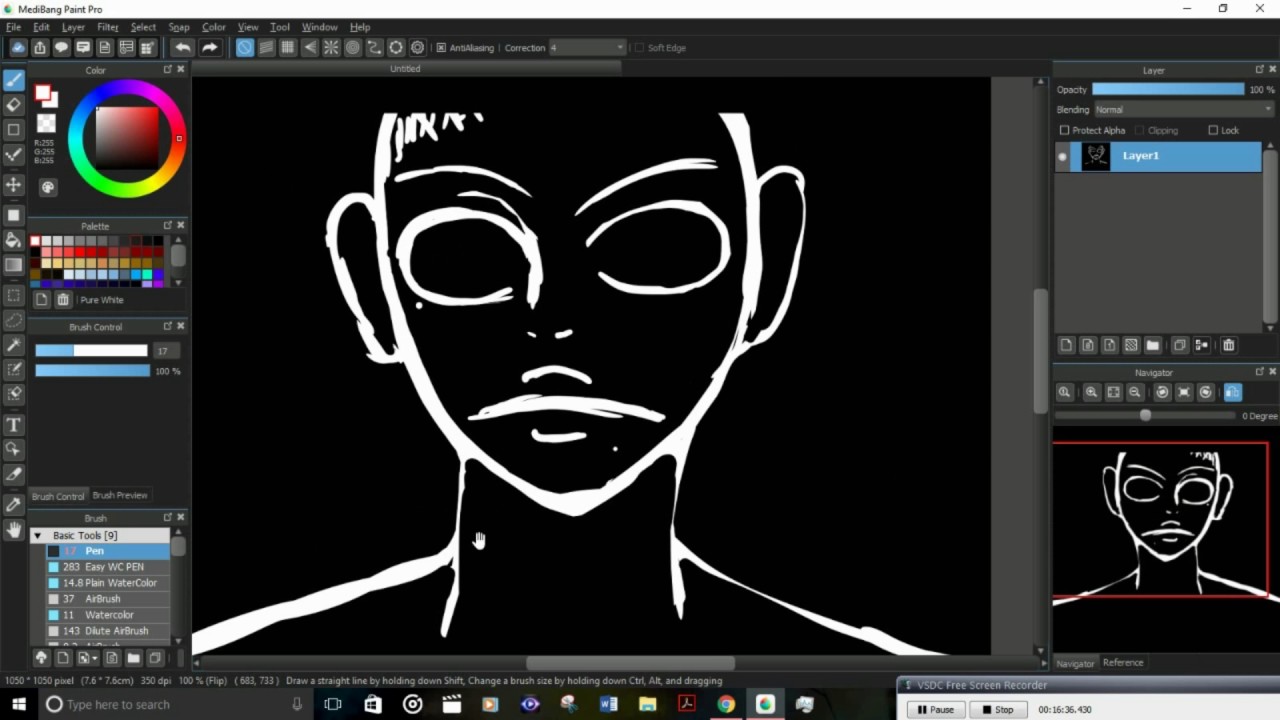The width and height of the screenshot is (1280, 720).
Task: Add a layer folder in Layer panel
Action: coord(1152,345)
